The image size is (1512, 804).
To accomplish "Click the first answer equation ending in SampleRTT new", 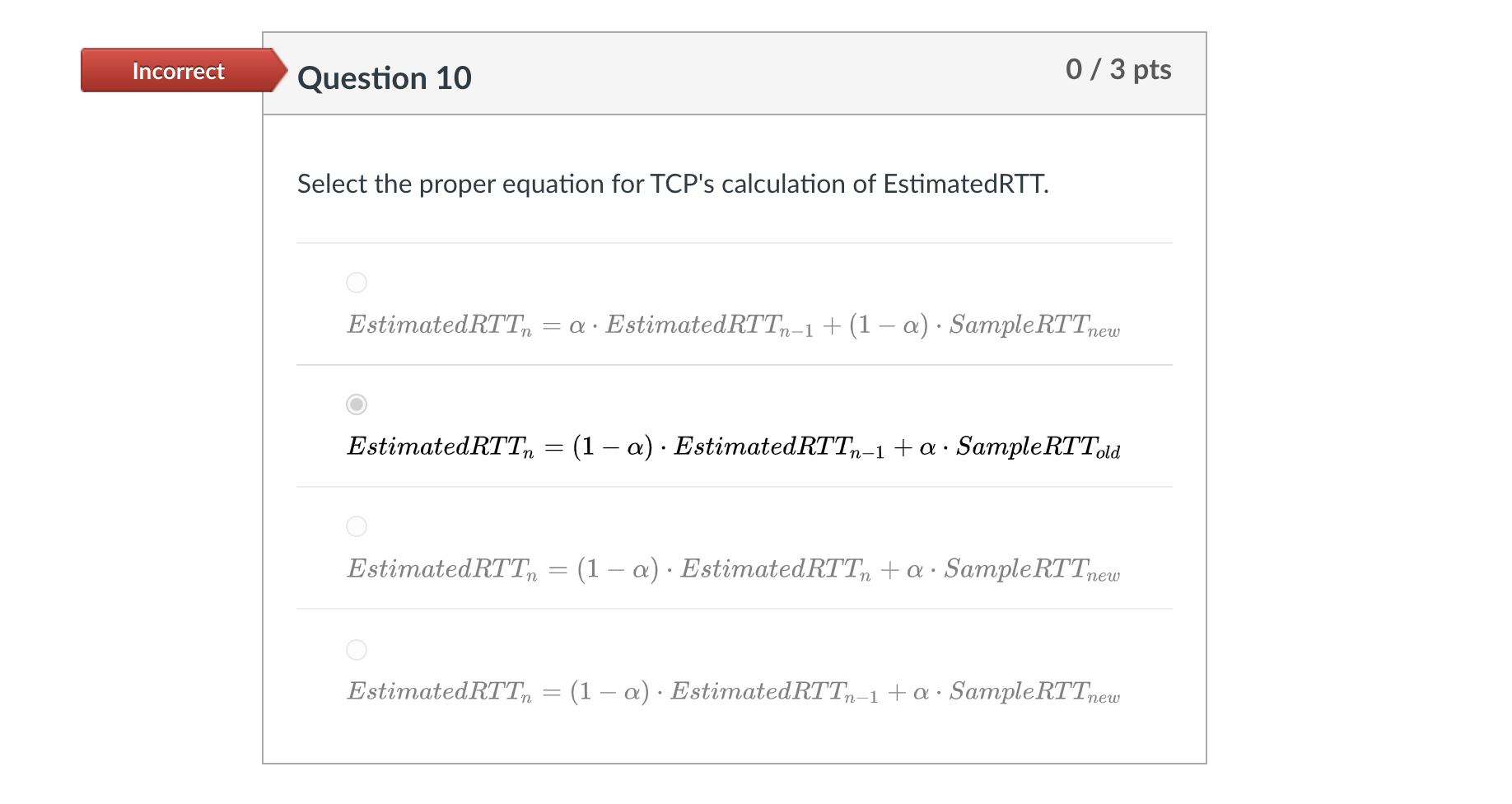I will click(x=733, y=325).
